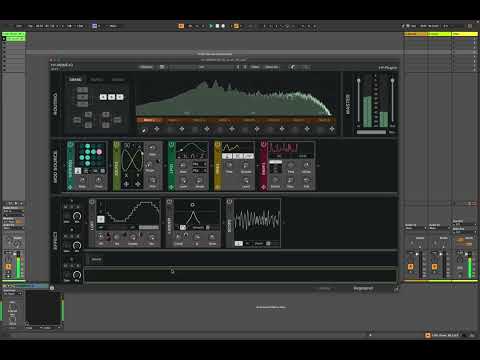Viewport: 480px width, 360px height.
Task: Stop playback with the square stop button
Action: [x=217, y=26]
